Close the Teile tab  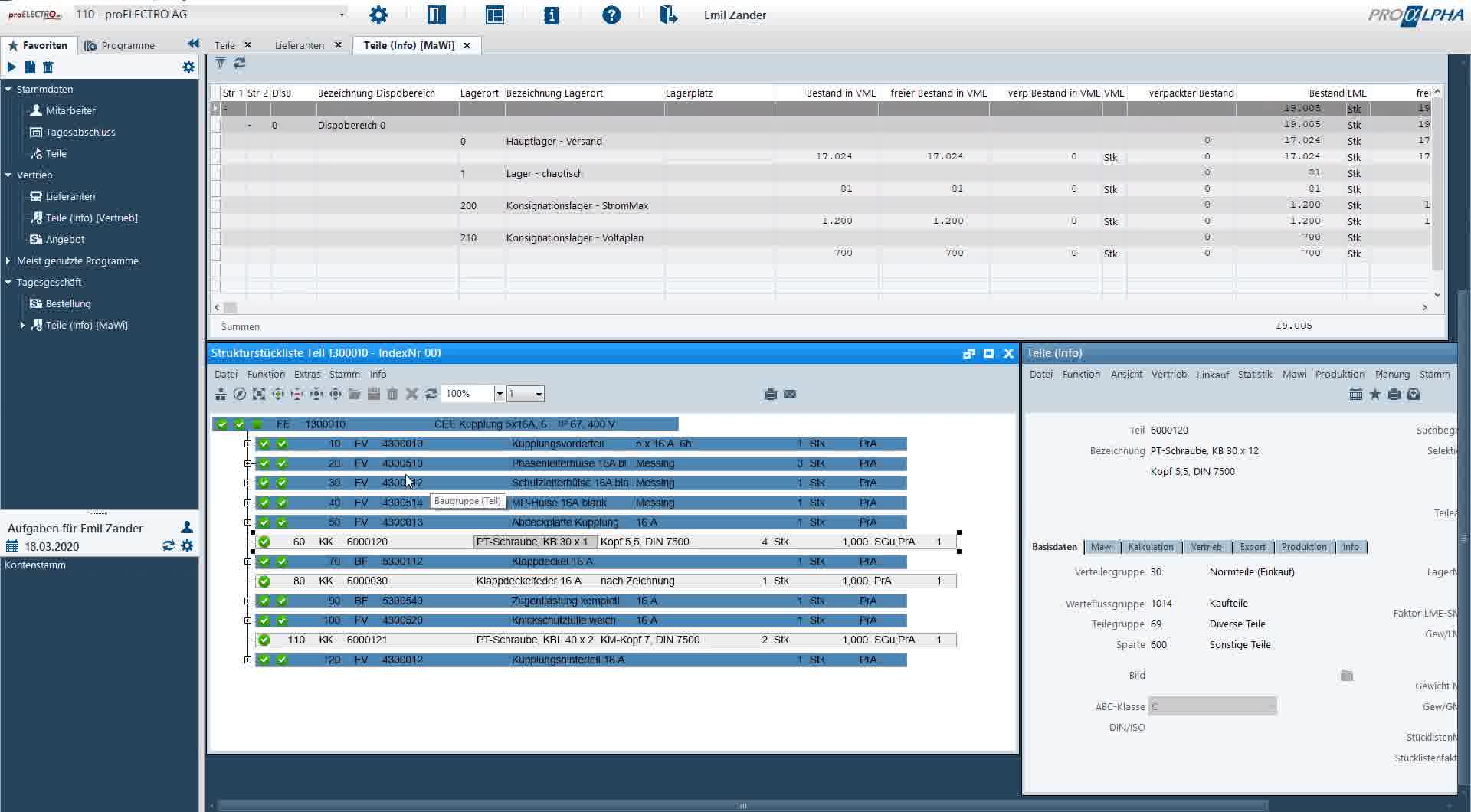[x=247, y=45]
